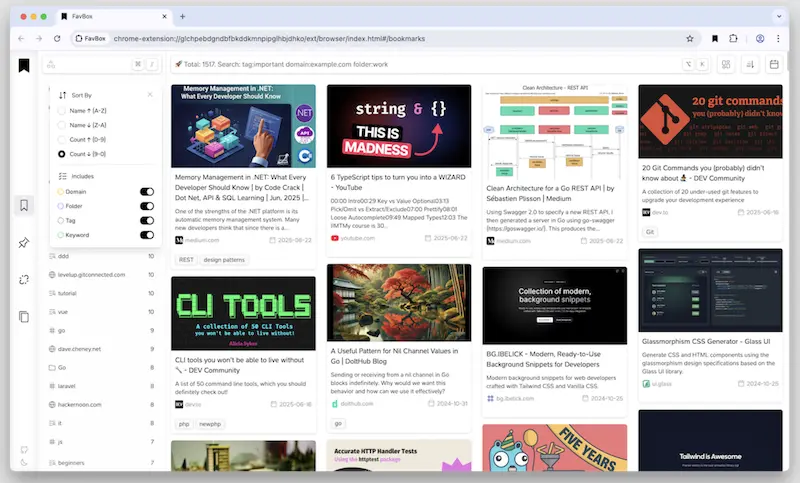Toggle the Folder include switch

tap(147, 206)
